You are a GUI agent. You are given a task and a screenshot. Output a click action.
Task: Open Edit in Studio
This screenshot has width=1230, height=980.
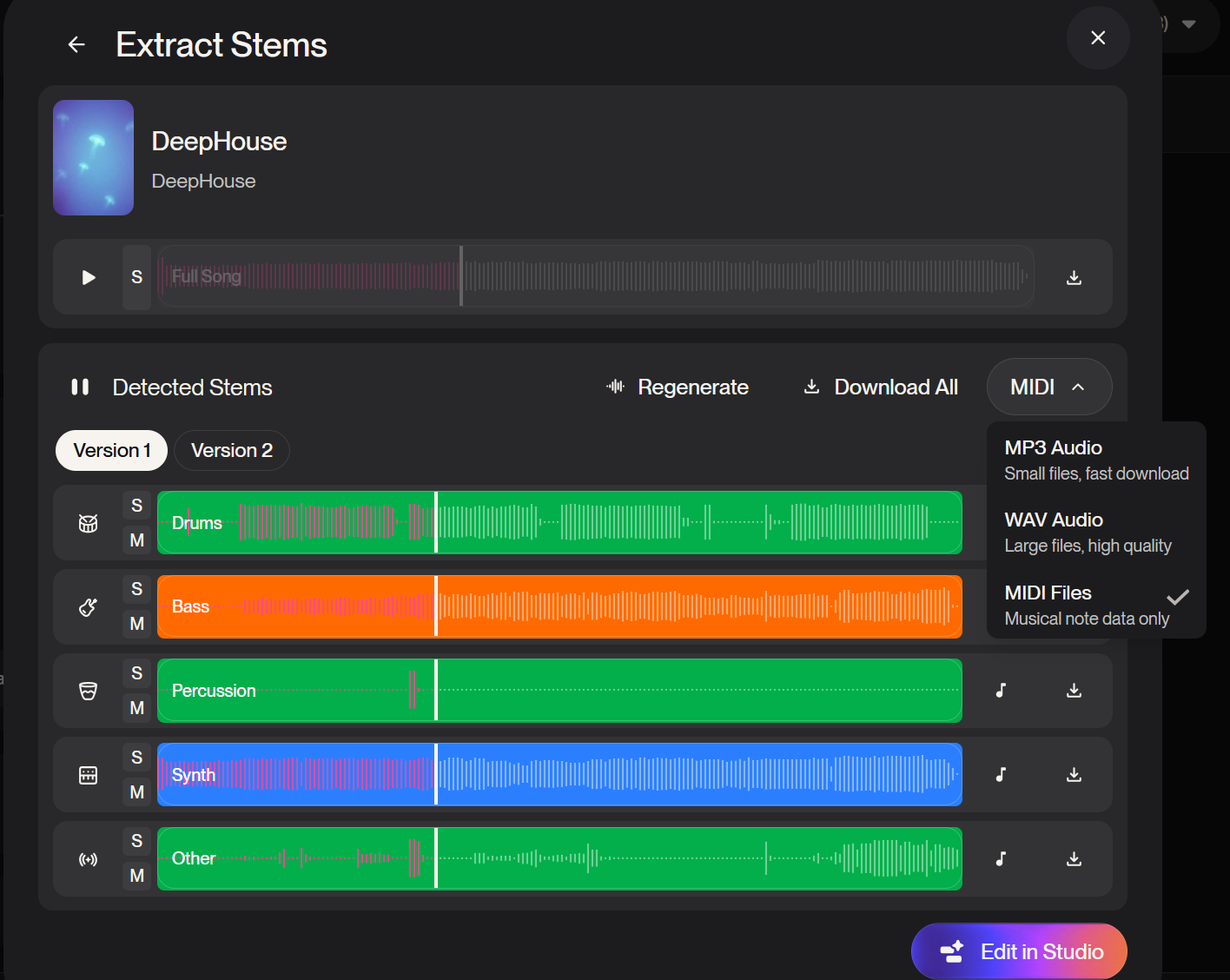[x=1019, y=951]
